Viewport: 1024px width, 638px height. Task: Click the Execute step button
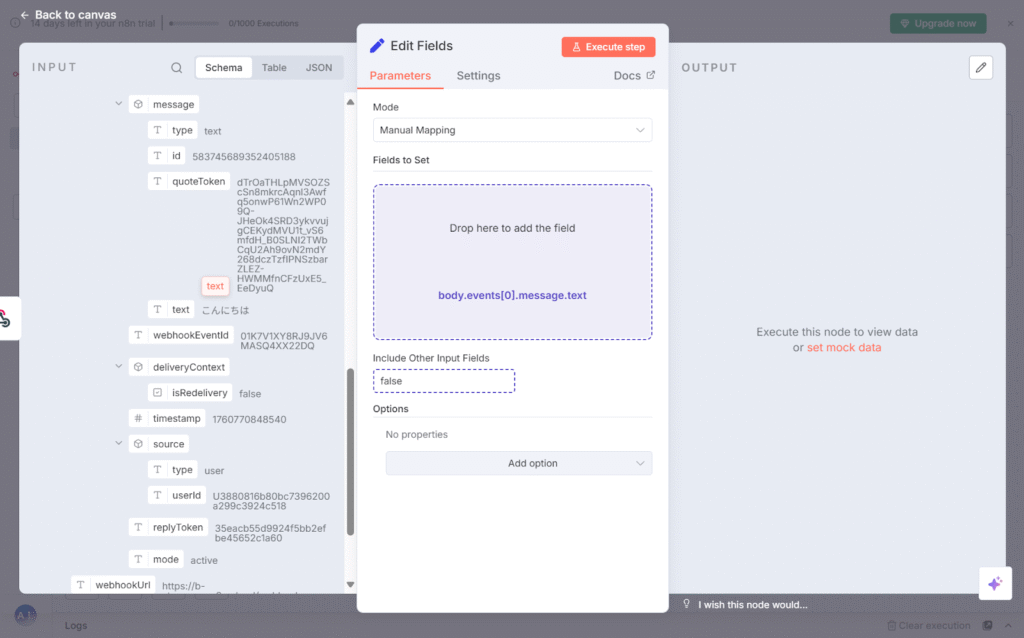click(x=608, y=47)
